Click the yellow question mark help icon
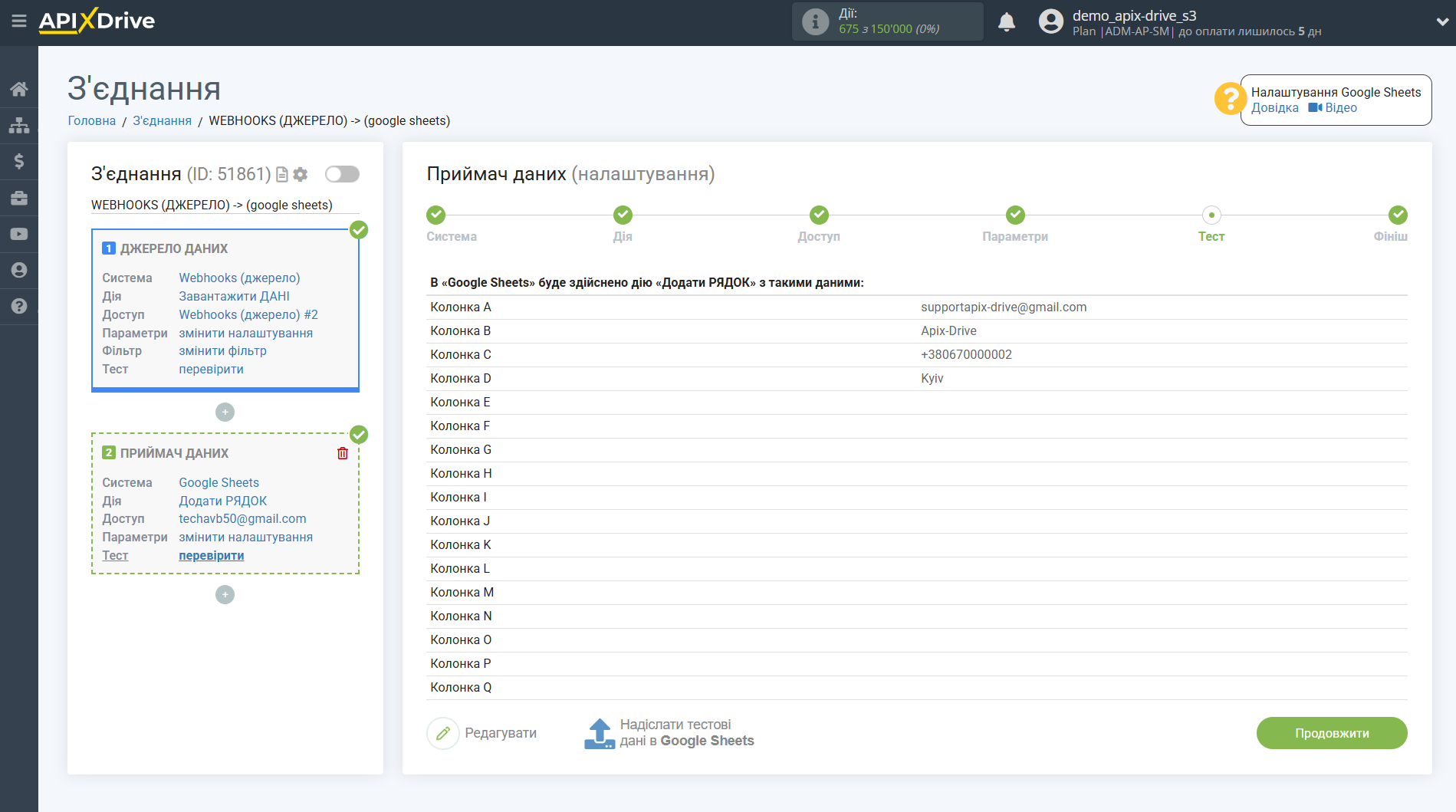Screen dimensions: 1456x812 point(1230,99)
